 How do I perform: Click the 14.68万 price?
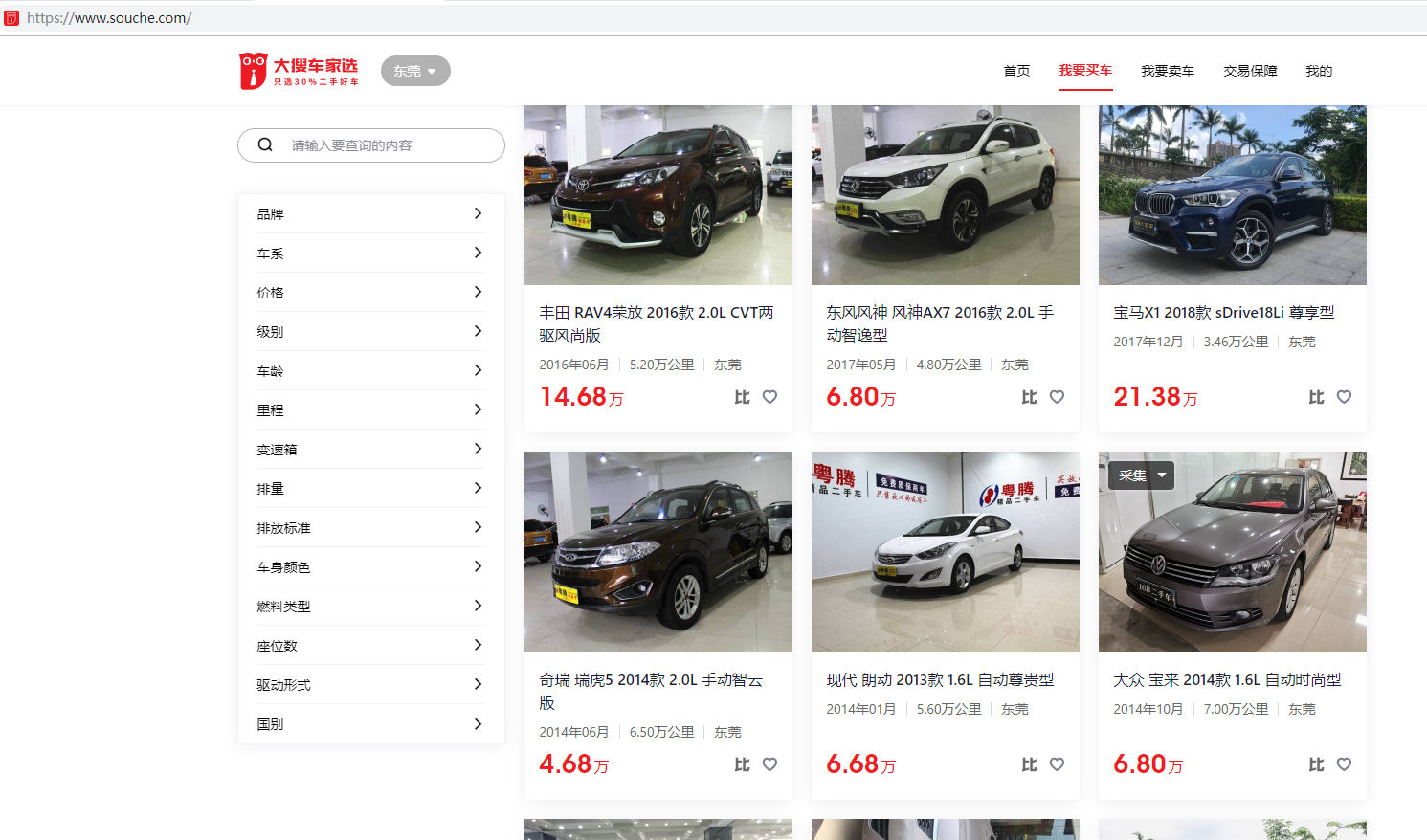(x=581, y=397)
